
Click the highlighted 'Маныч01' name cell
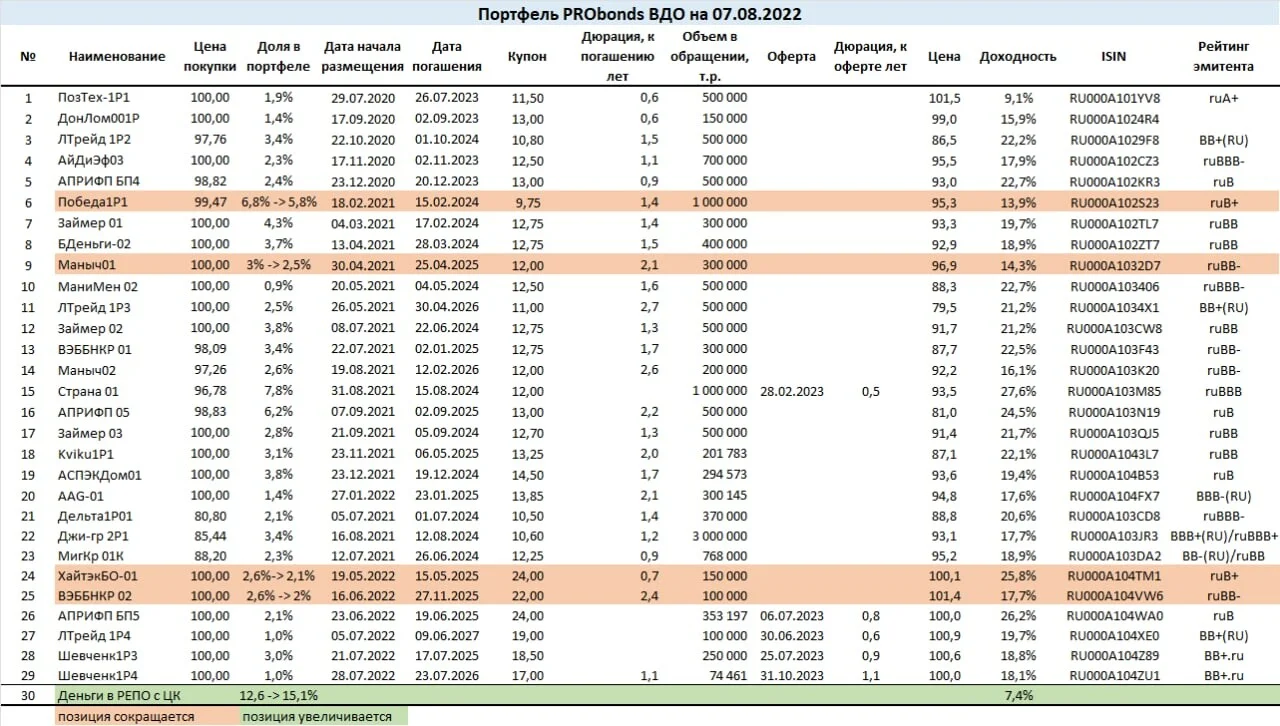coord(85,267)
